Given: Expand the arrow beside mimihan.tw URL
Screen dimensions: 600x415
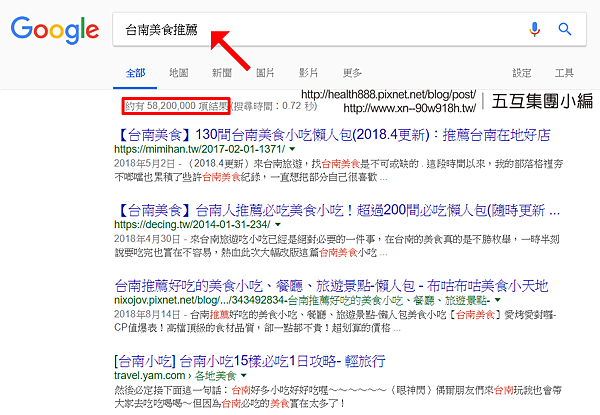Looking at the screenshot, I should [x=292, y=149].
